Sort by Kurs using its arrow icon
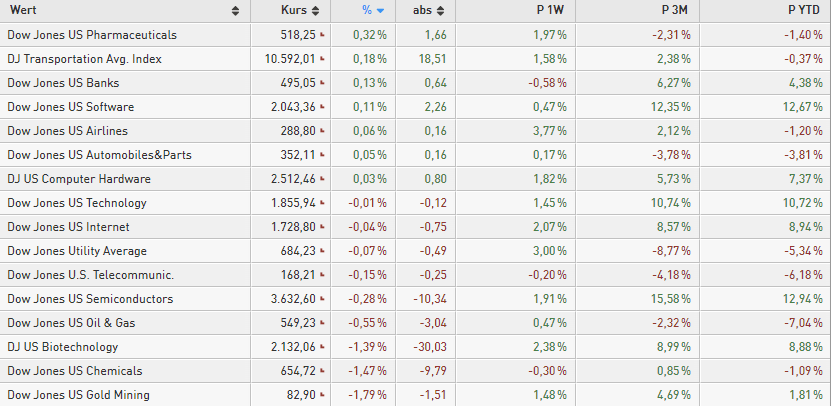 point(316,11)
